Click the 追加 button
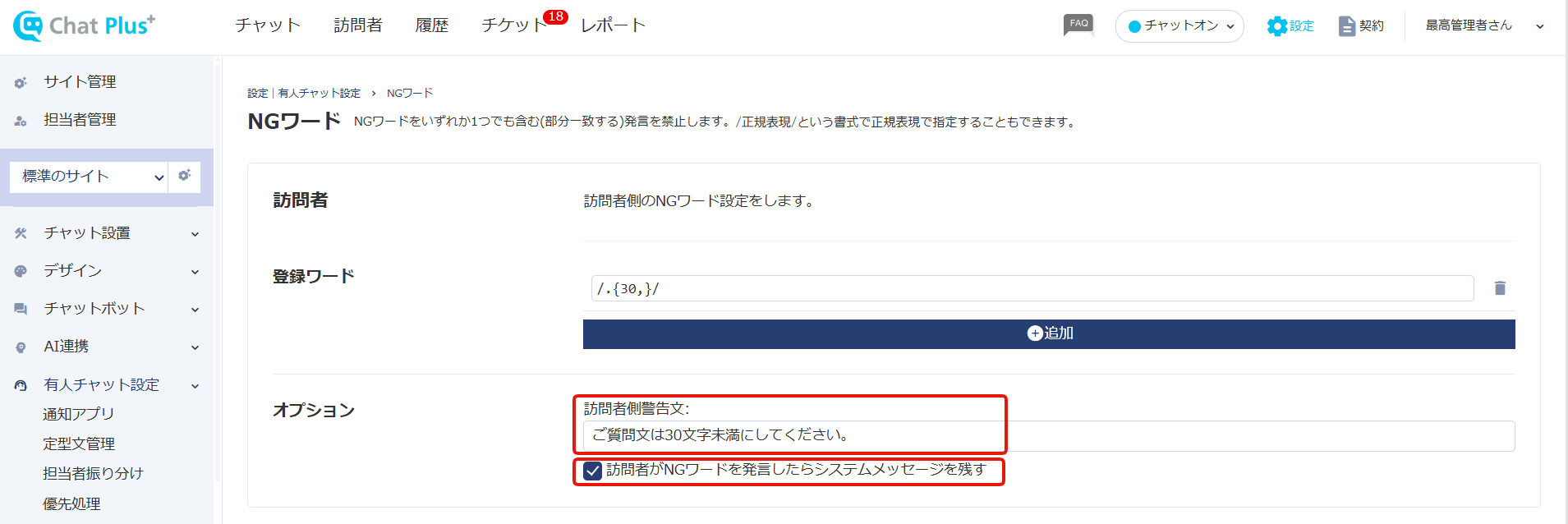This screenshot has width=1568, height=524. click(x=1049, y=333)
